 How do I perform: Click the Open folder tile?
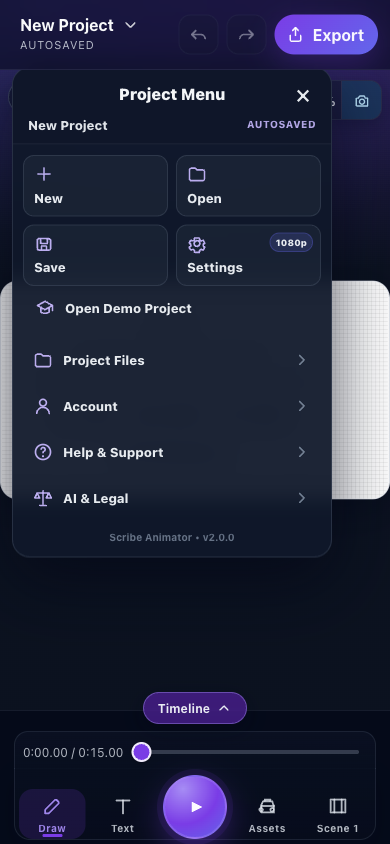(x=249, y=186)
